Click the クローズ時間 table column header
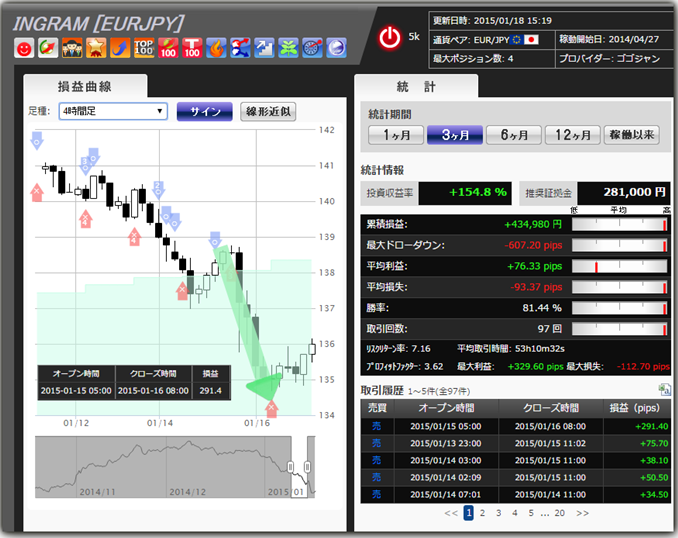This screenshot has height=538, width=678. coord(551,408)
